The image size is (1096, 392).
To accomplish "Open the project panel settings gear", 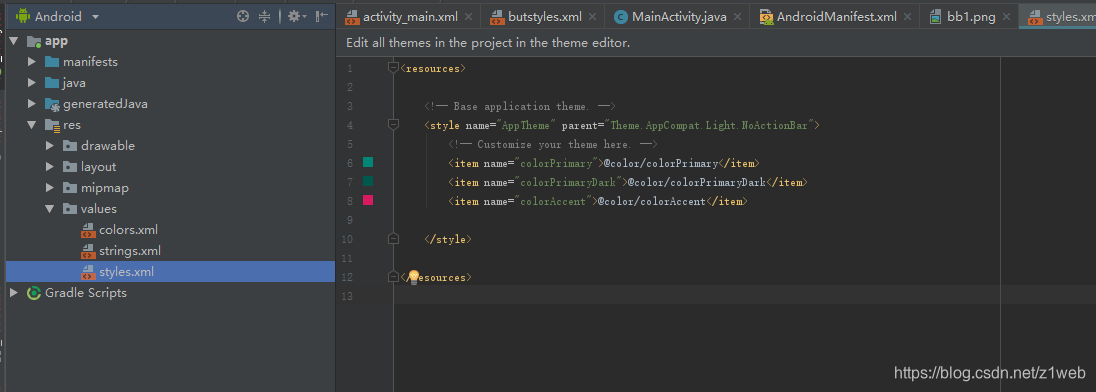I will click(x=297, y=16).
